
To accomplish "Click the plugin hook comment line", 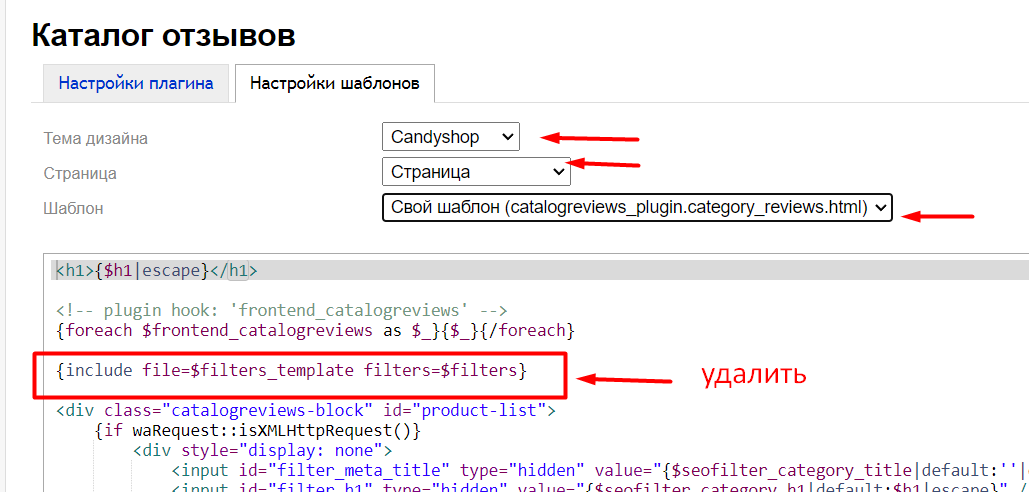I will click(x=282, y=310).
